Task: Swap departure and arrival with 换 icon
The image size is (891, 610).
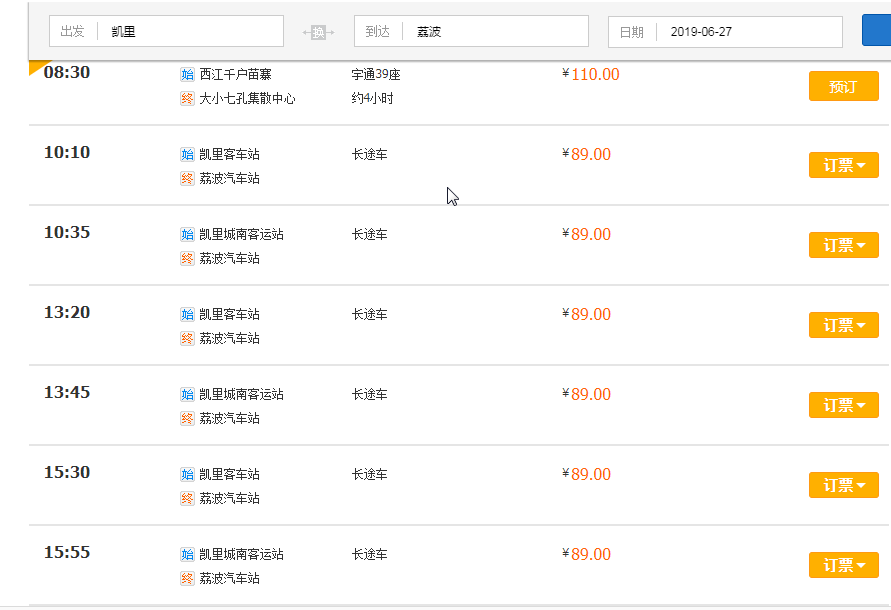Action: [x=318, y=32]
